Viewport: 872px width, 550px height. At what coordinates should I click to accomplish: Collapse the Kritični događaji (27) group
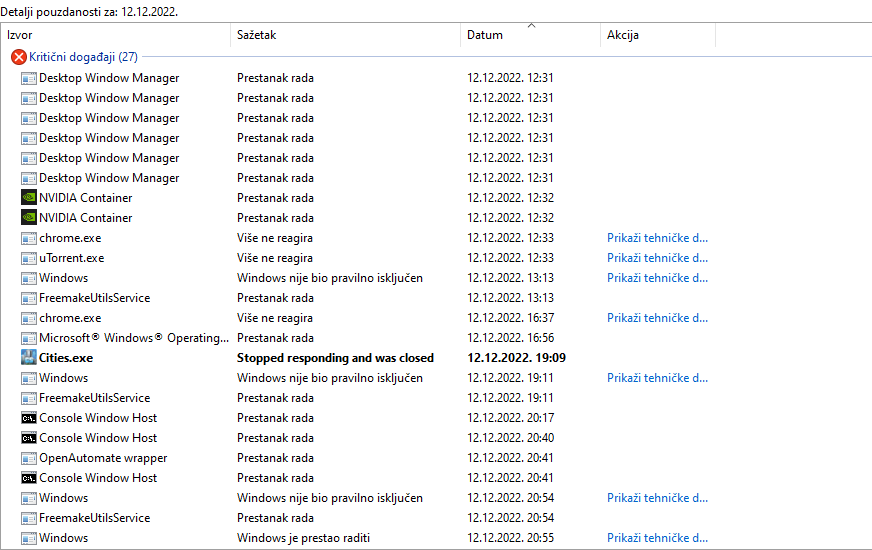[x=83, y=57]
